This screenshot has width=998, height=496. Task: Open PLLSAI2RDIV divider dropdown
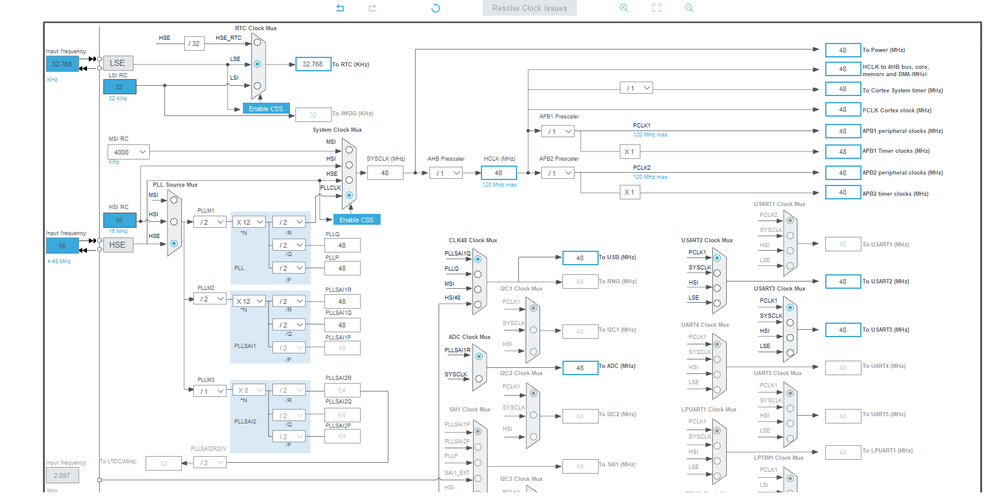(210, 463)
